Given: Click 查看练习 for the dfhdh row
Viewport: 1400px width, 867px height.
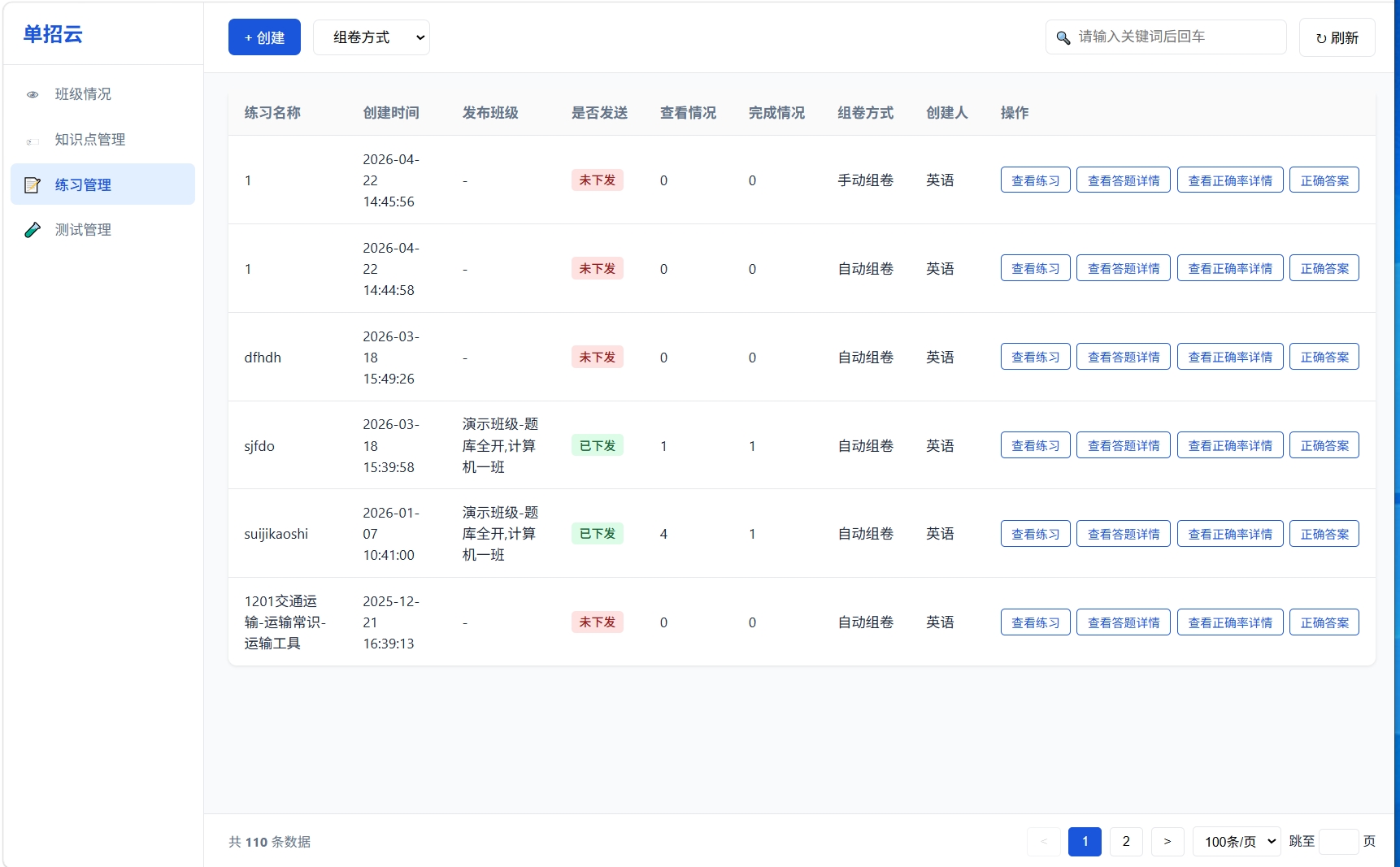Looking at the screenshot, I should (x=1036, y=357).
